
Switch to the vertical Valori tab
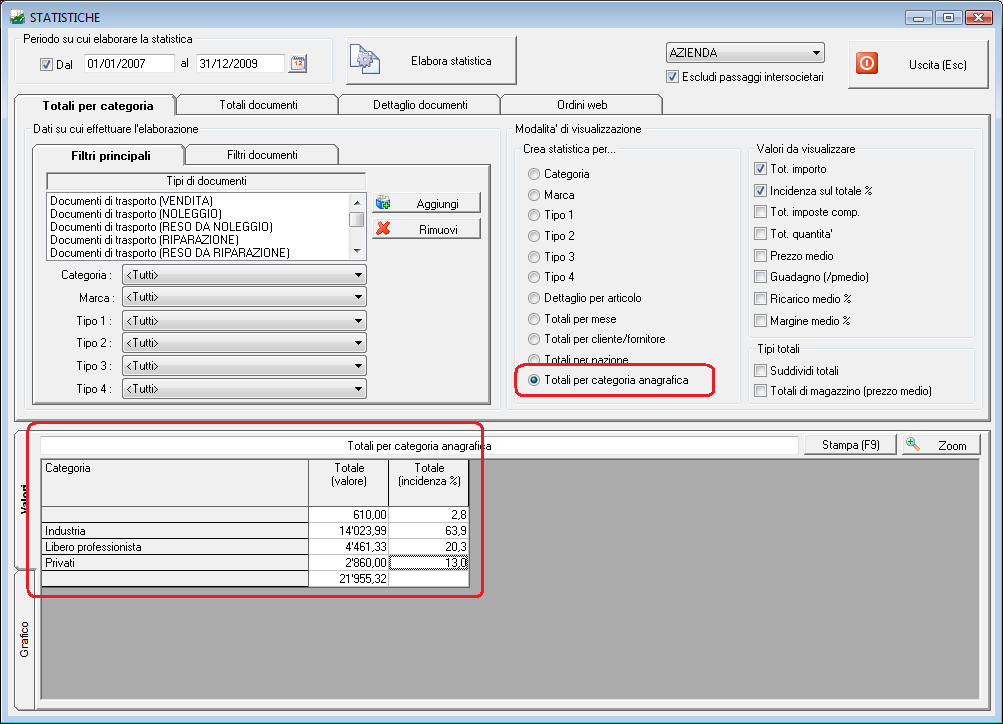tap(24, 499)
